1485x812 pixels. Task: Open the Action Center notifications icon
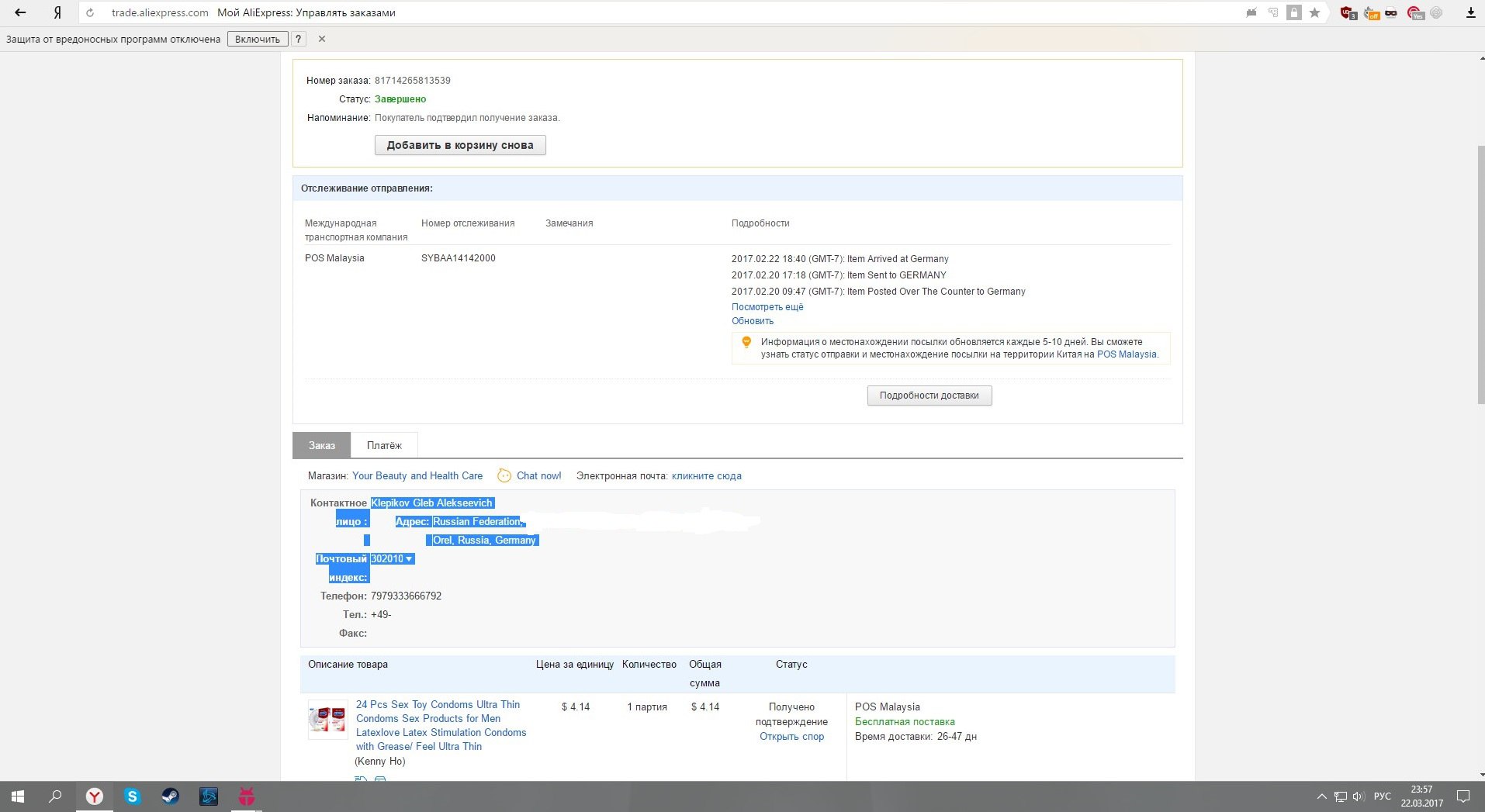pyautogui.click(x=1463, y=796)
